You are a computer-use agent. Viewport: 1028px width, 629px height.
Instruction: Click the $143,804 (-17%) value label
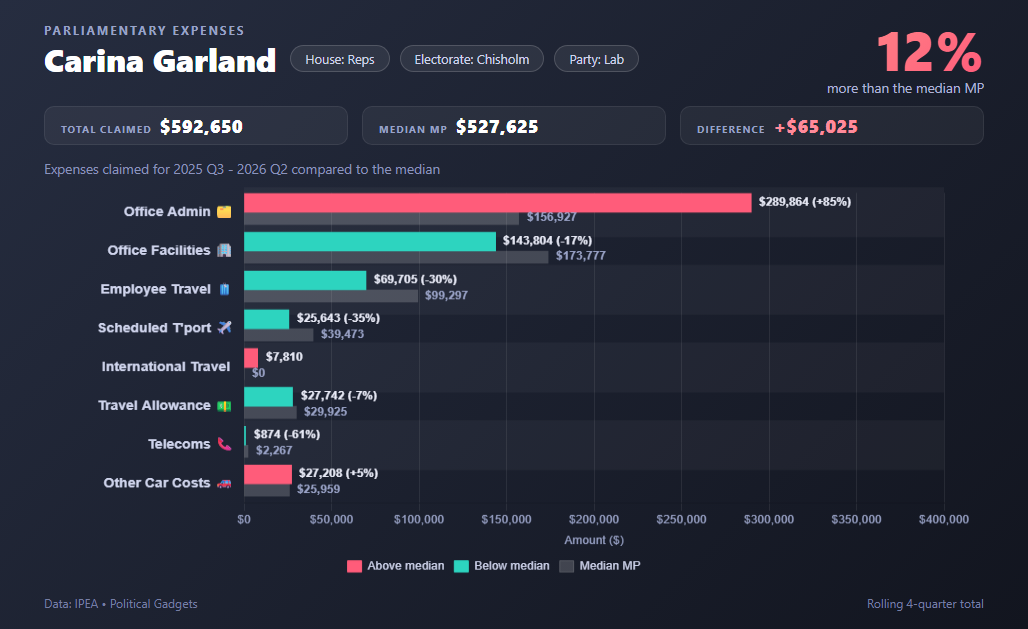coord(547,241)
